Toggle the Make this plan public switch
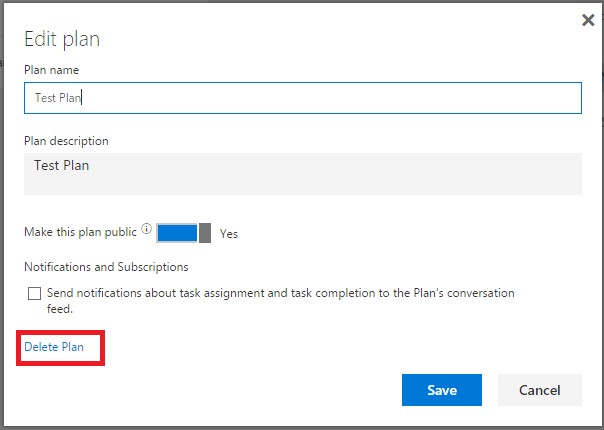 (x=183, y=233)
